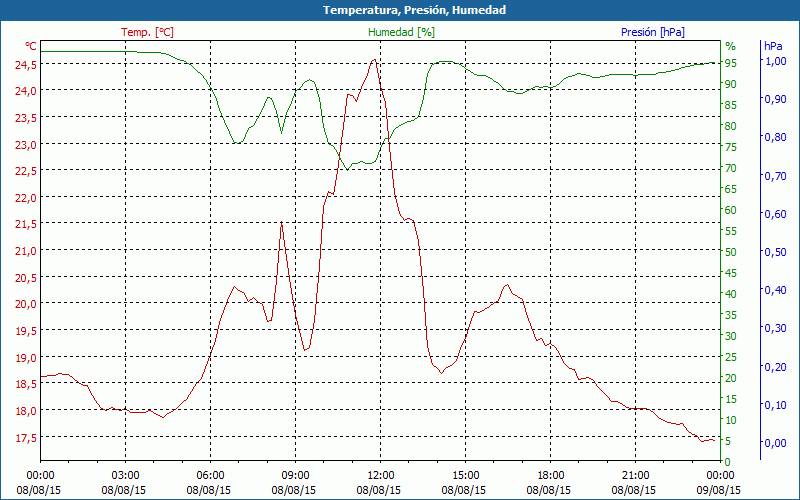Select the green 'Humedad [%]' legend label
The height and width of the screenshot is (500, 800).
tap(402, 32)
